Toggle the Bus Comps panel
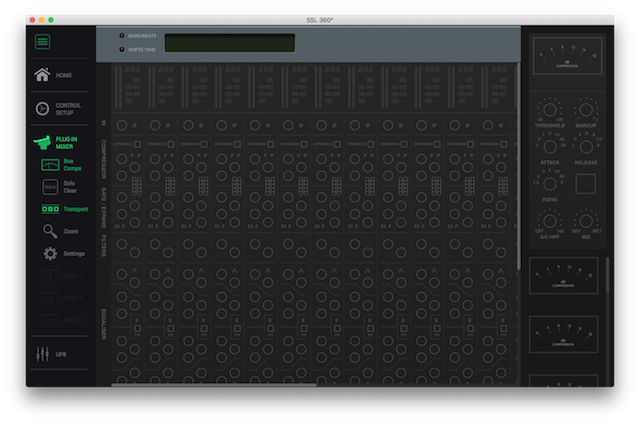Viewport: 640px width, 424px height. click(61, 165)
